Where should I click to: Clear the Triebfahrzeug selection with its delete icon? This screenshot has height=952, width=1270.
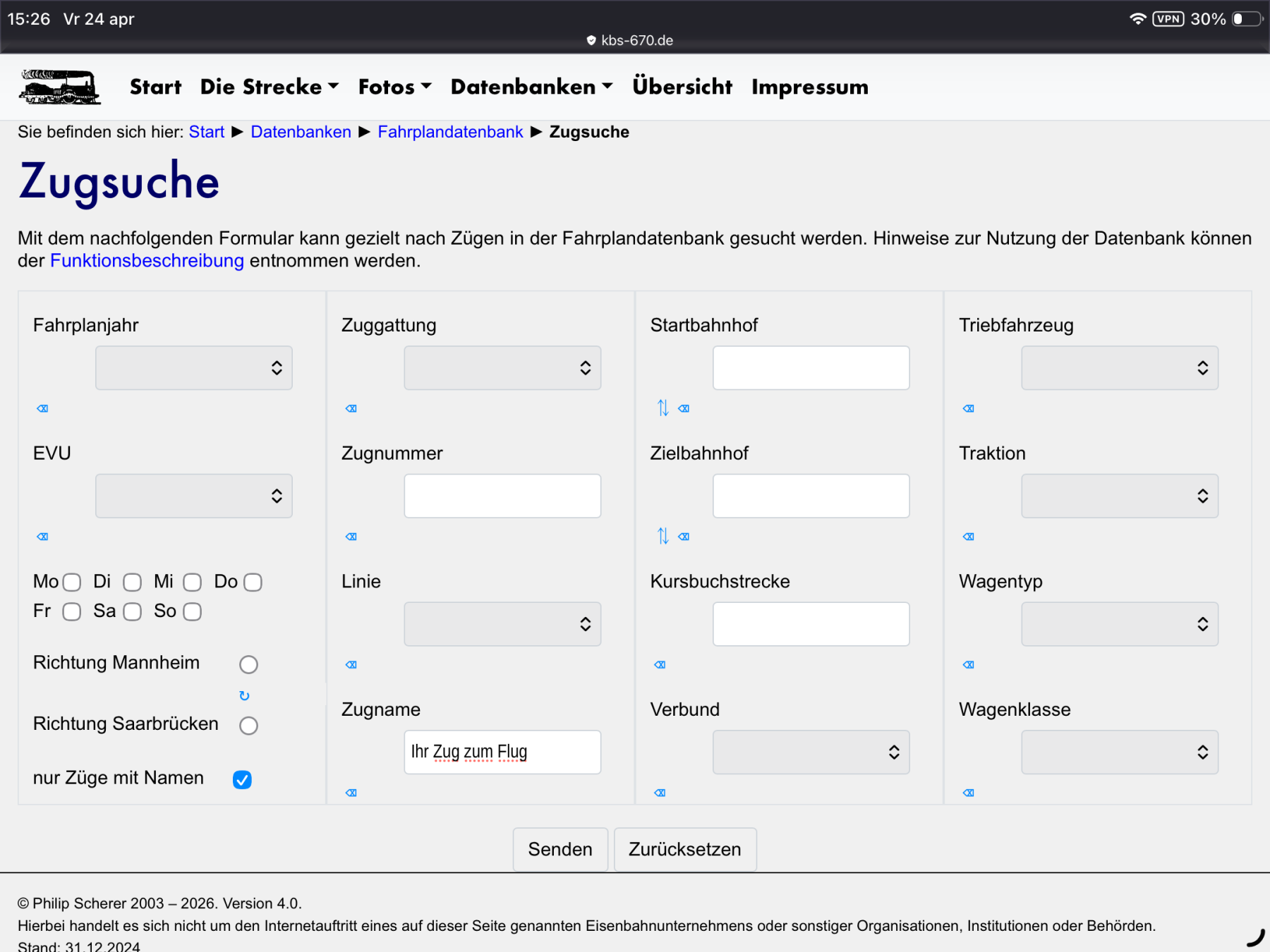pos(968,408)
